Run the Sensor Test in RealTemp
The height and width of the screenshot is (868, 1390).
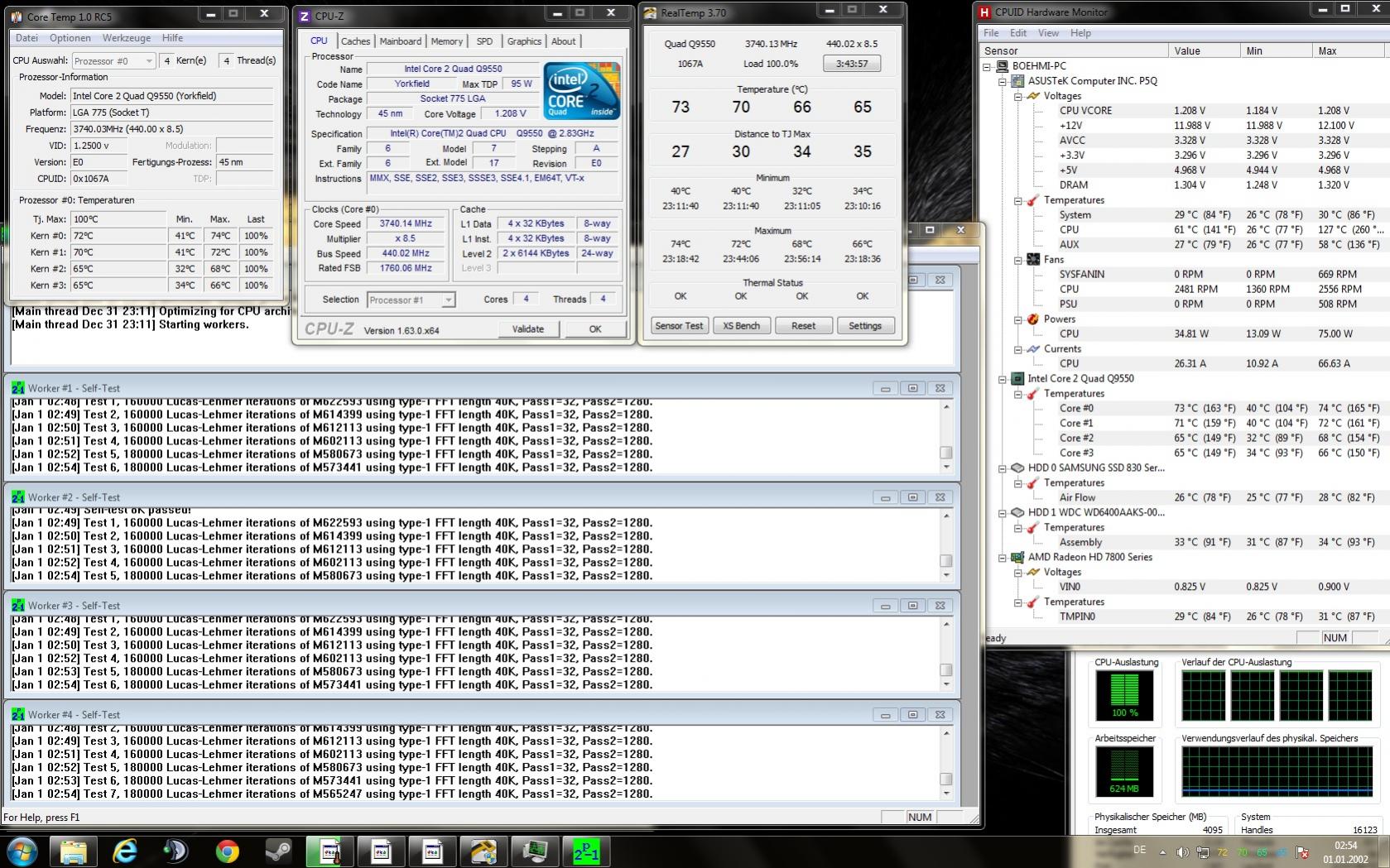point(679,325)
